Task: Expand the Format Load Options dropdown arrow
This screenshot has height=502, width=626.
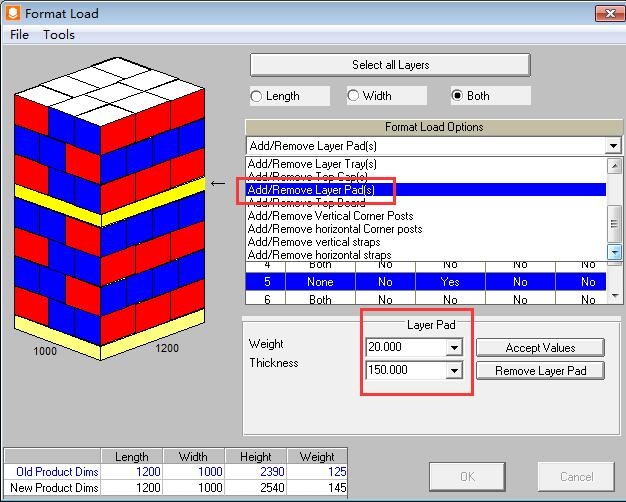Action: click(x=613, y=146)
